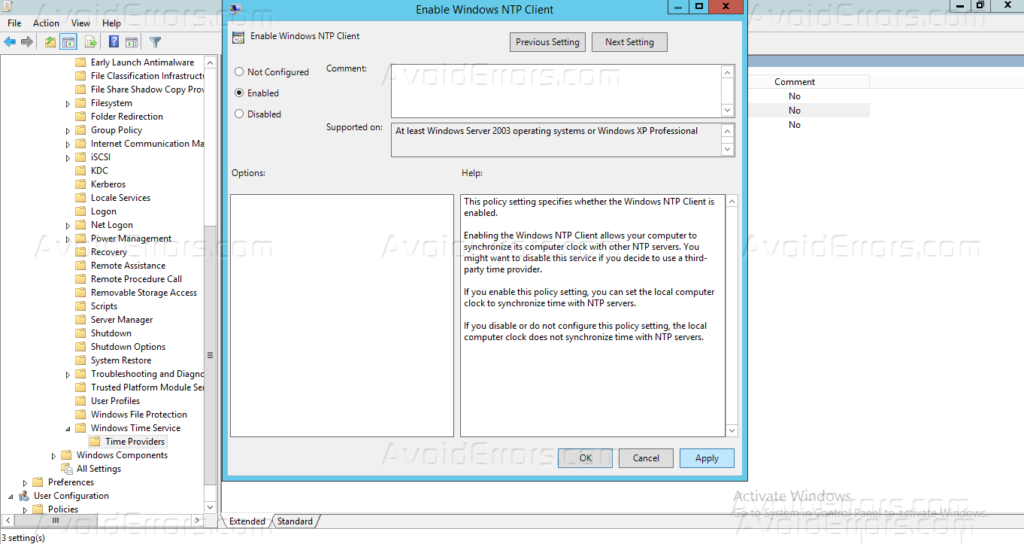Click the All Settings icon in tree
Image resolution: width=1024 pixels, height=544 pixels.
pyautogui.click(x=67, y=468)
